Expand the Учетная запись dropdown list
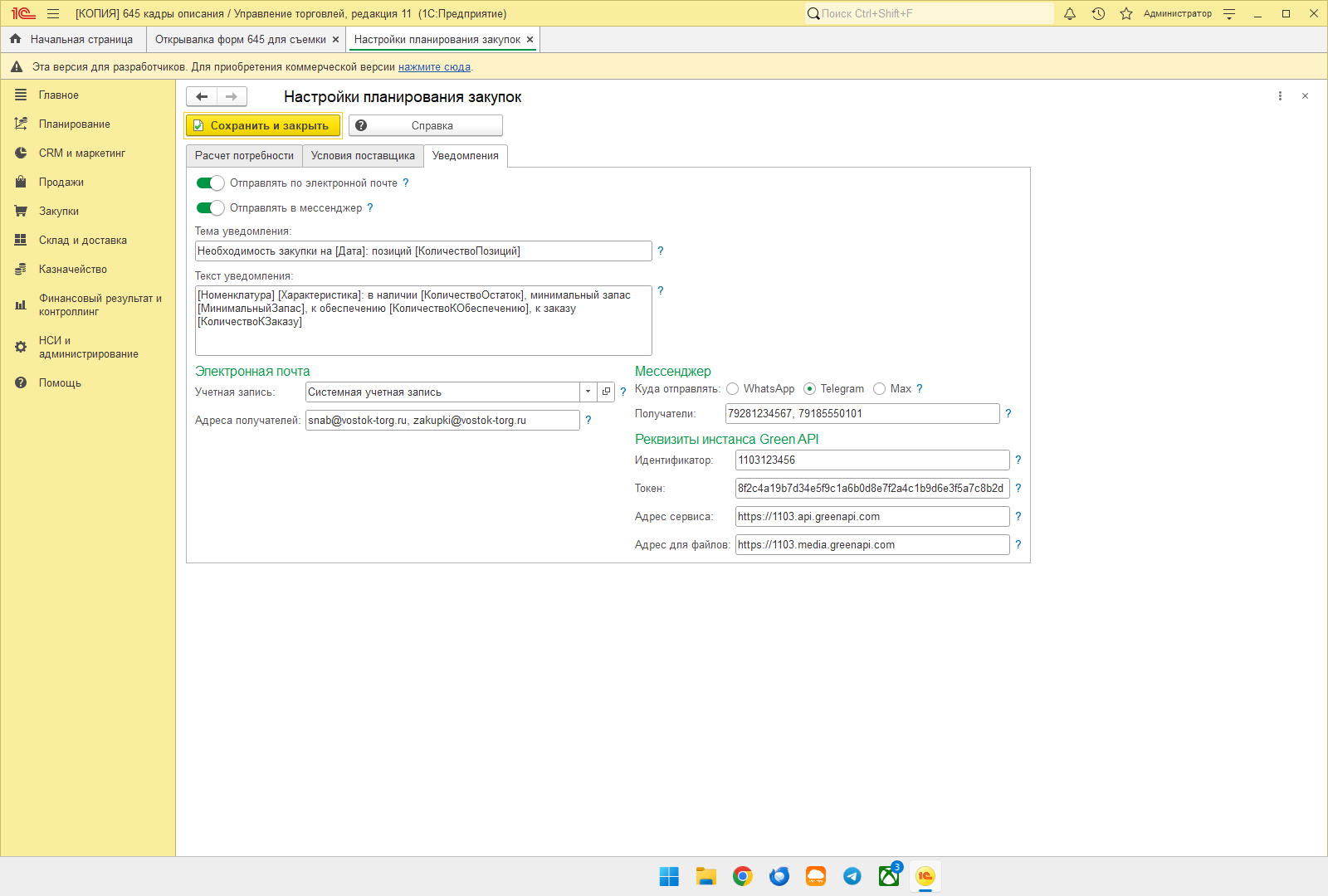The width and height of the screenshot is (1328, 896). 588,392
